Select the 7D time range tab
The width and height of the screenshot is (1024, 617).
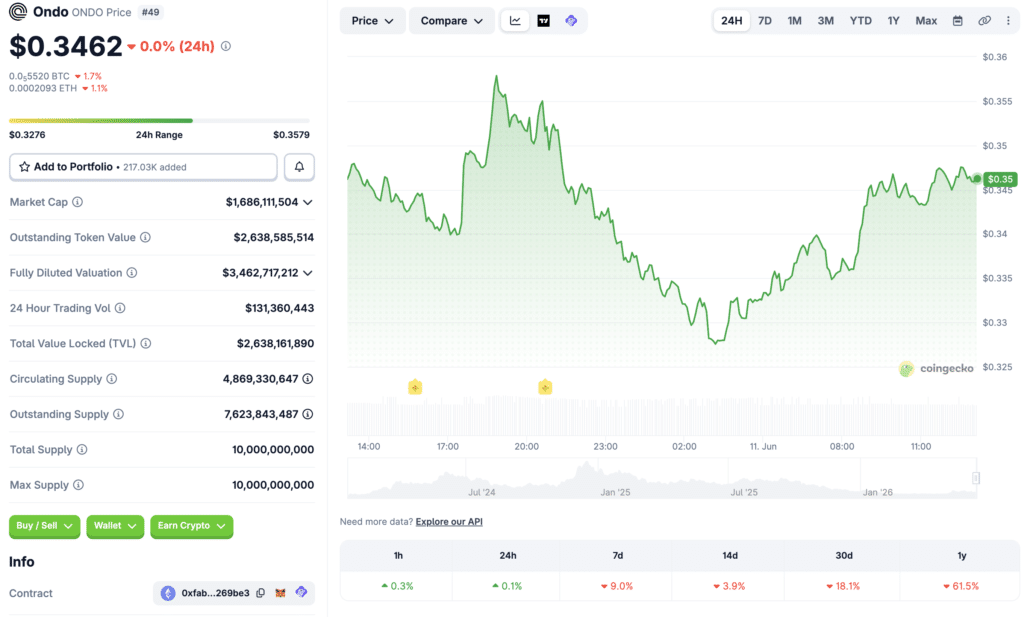pyautogui.click(x=765, y=21)
